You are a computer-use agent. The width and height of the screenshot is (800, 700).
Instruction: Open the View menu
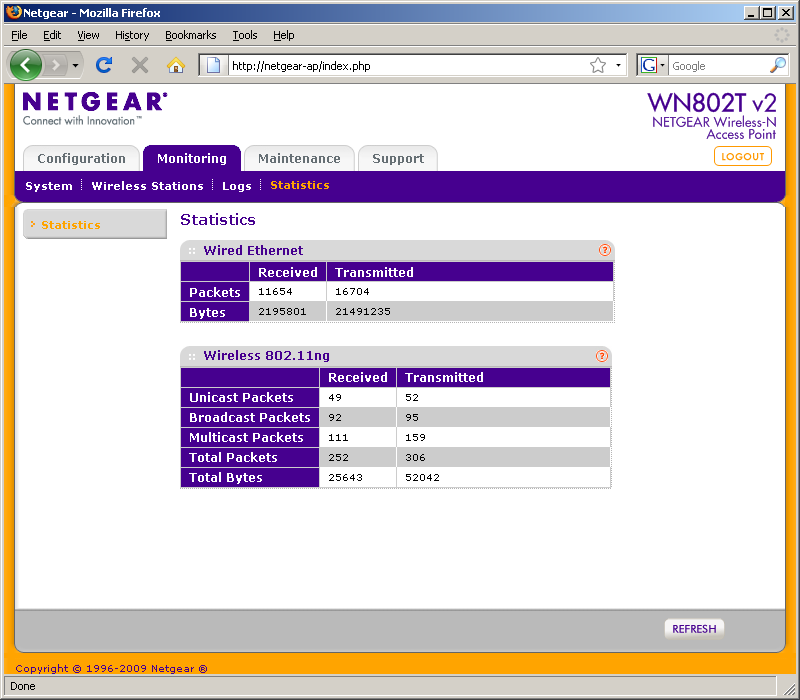[88, 35]
